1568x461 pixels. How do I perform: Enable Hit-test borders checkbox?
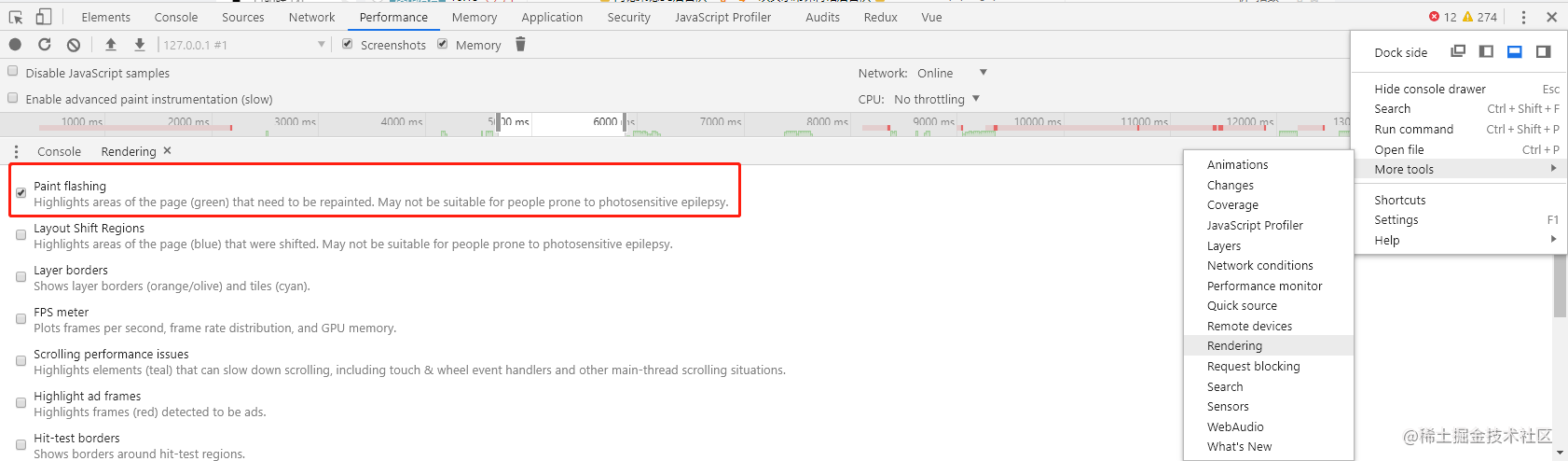tap(21, 445)
